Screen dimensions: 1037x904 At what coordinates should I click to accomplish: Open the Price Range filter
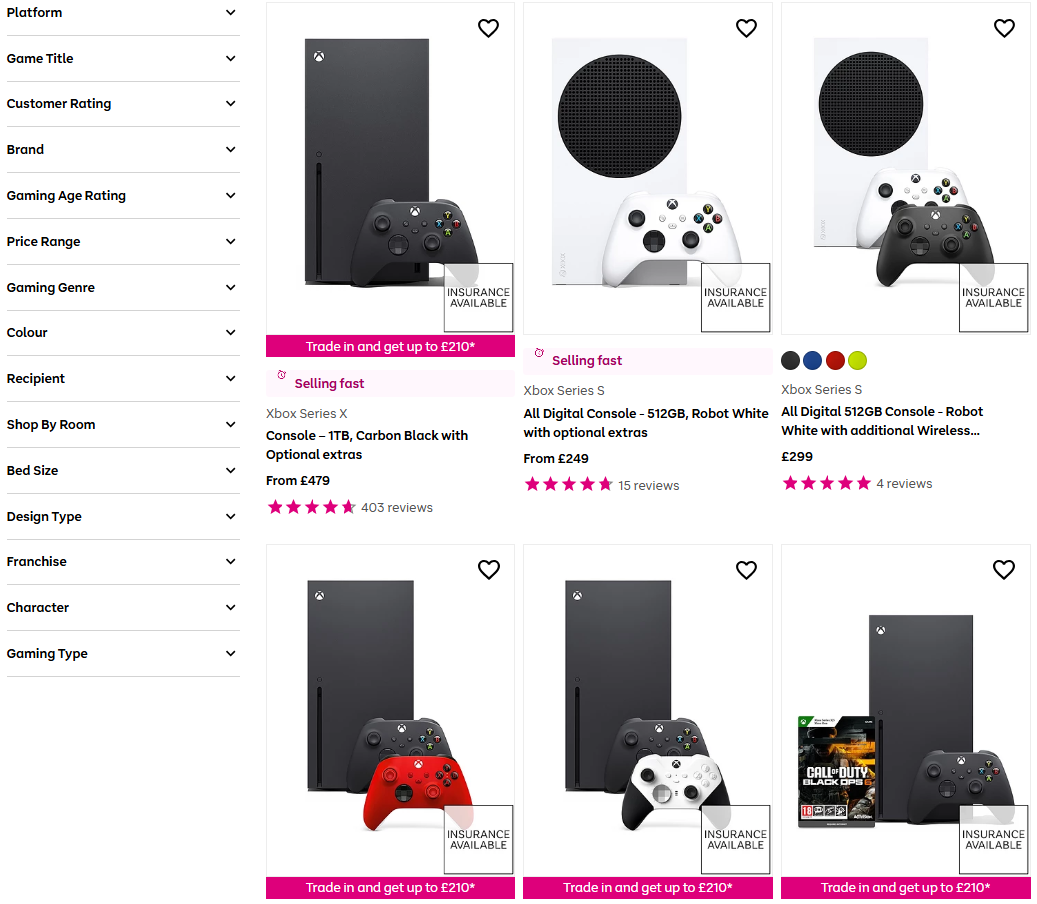pos(123,241)
